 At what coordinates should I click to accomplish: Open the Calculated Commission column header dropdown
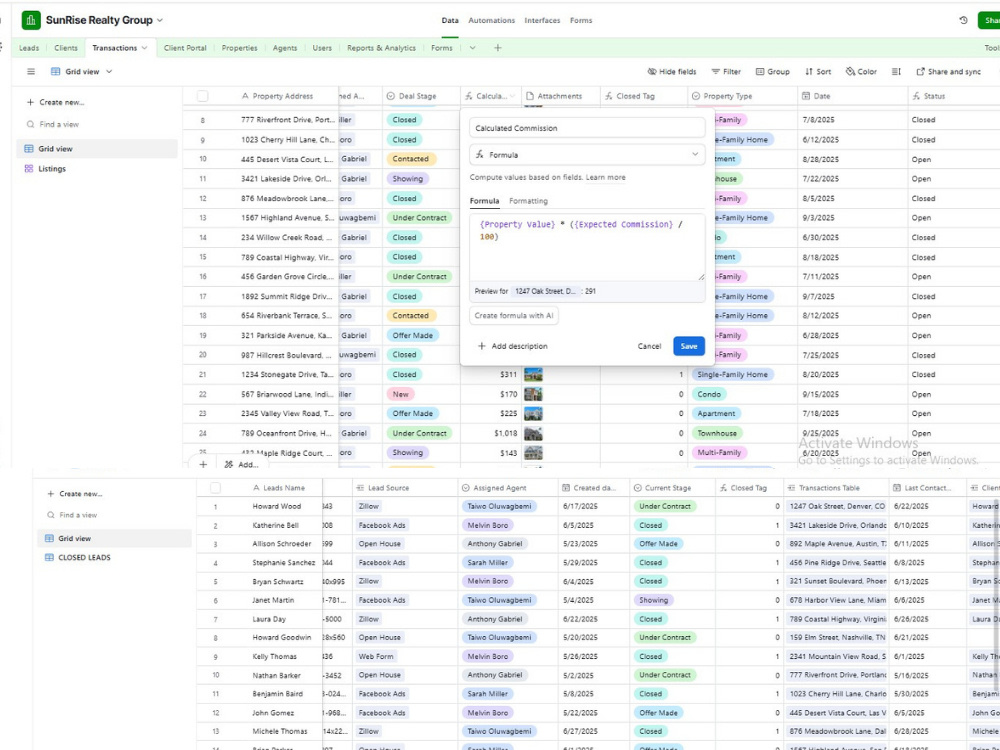513,96
